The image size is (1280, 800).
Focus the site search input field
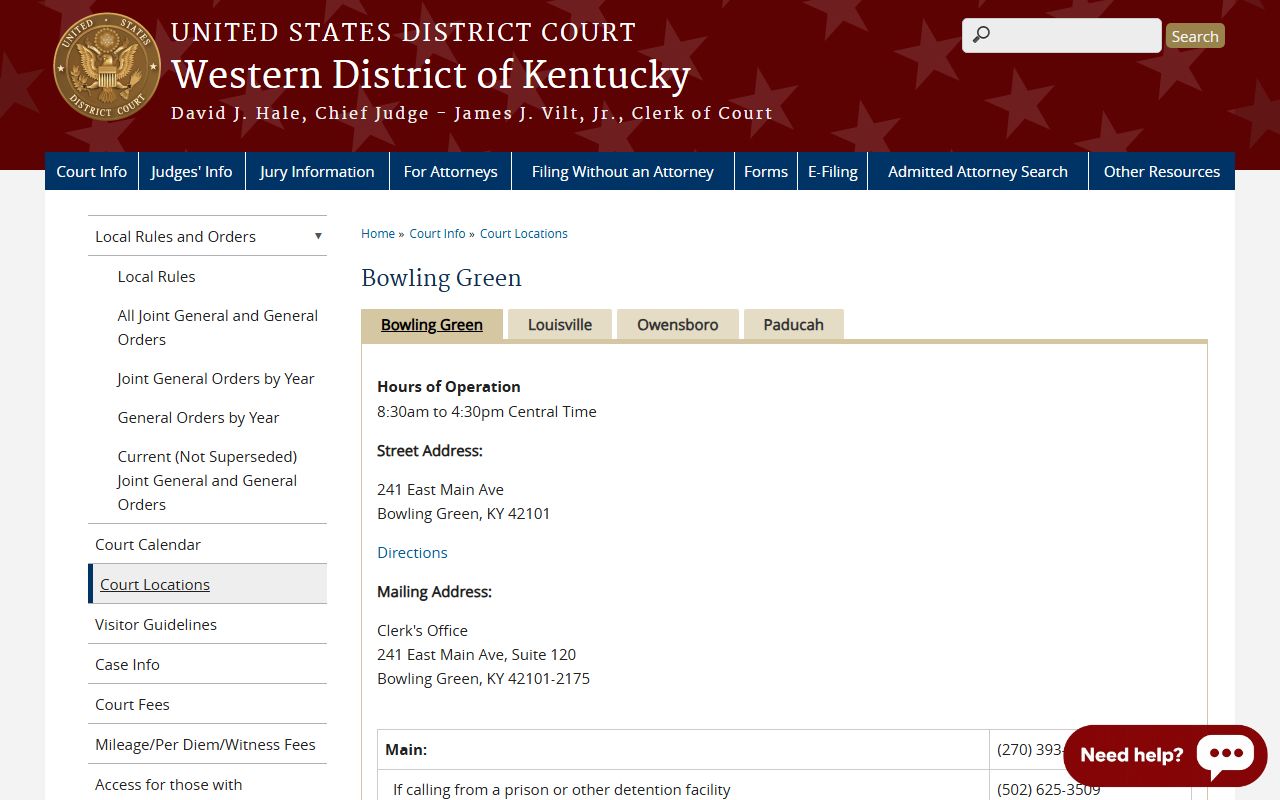click(1062, 35)
